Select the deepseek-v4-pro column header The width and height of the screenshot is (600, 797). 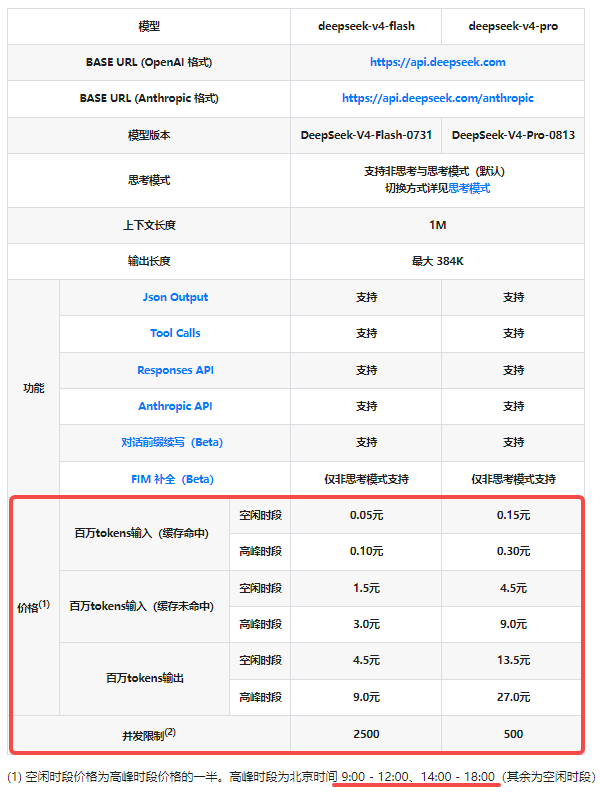(x=513, y=26)
